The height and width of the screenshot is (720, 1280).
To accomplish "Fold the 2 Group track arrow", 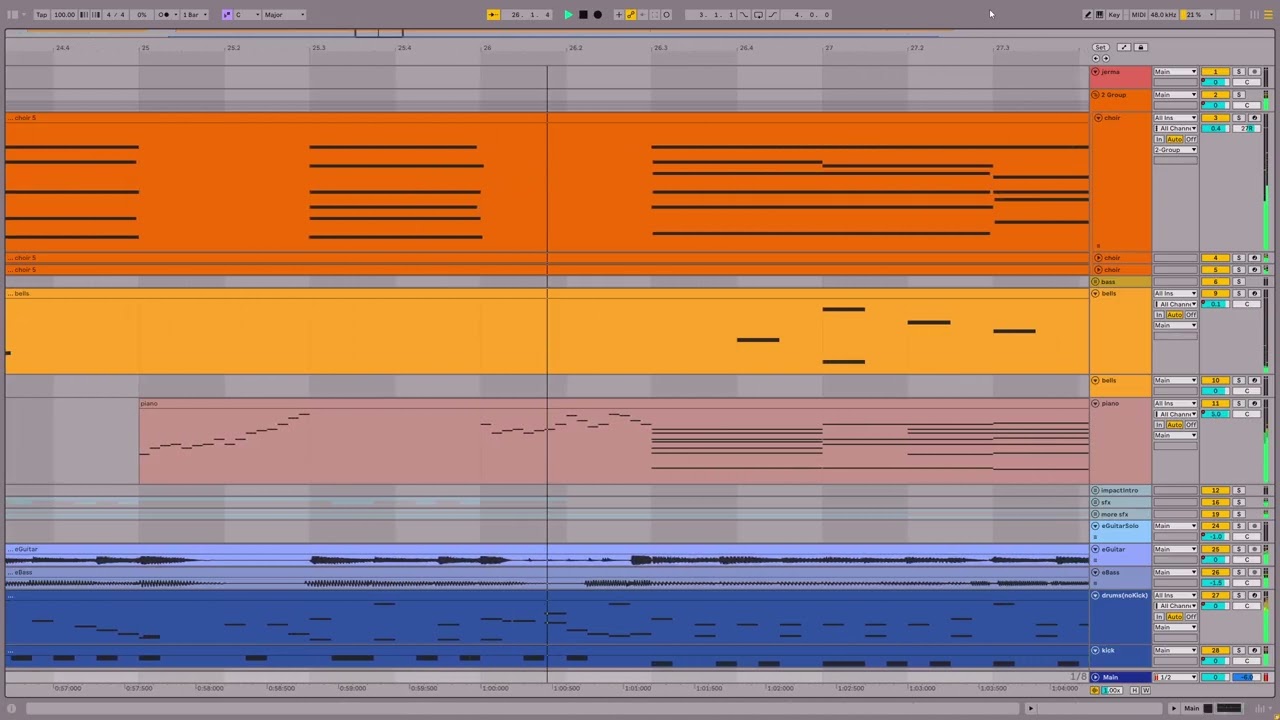I will coord(1095,95).
